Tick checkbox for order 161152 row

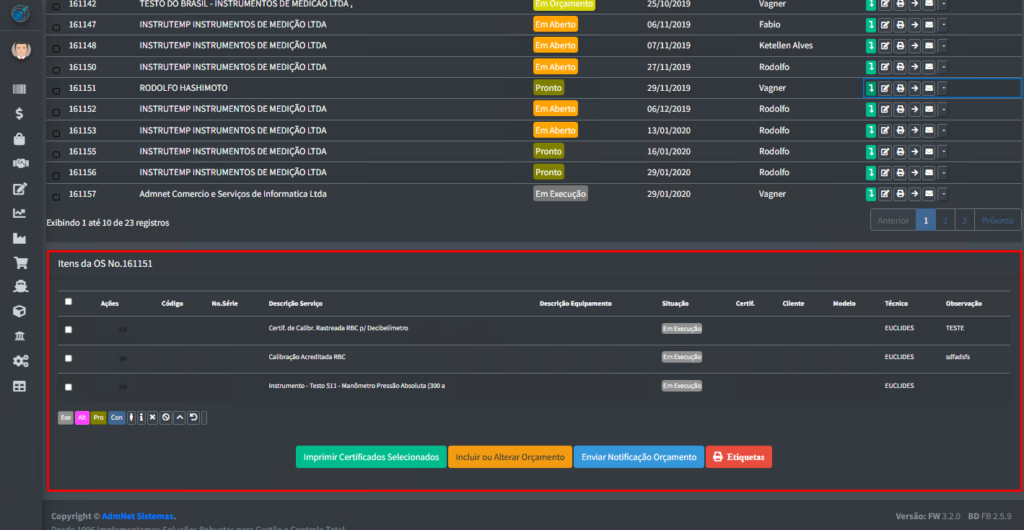(54, 109)
